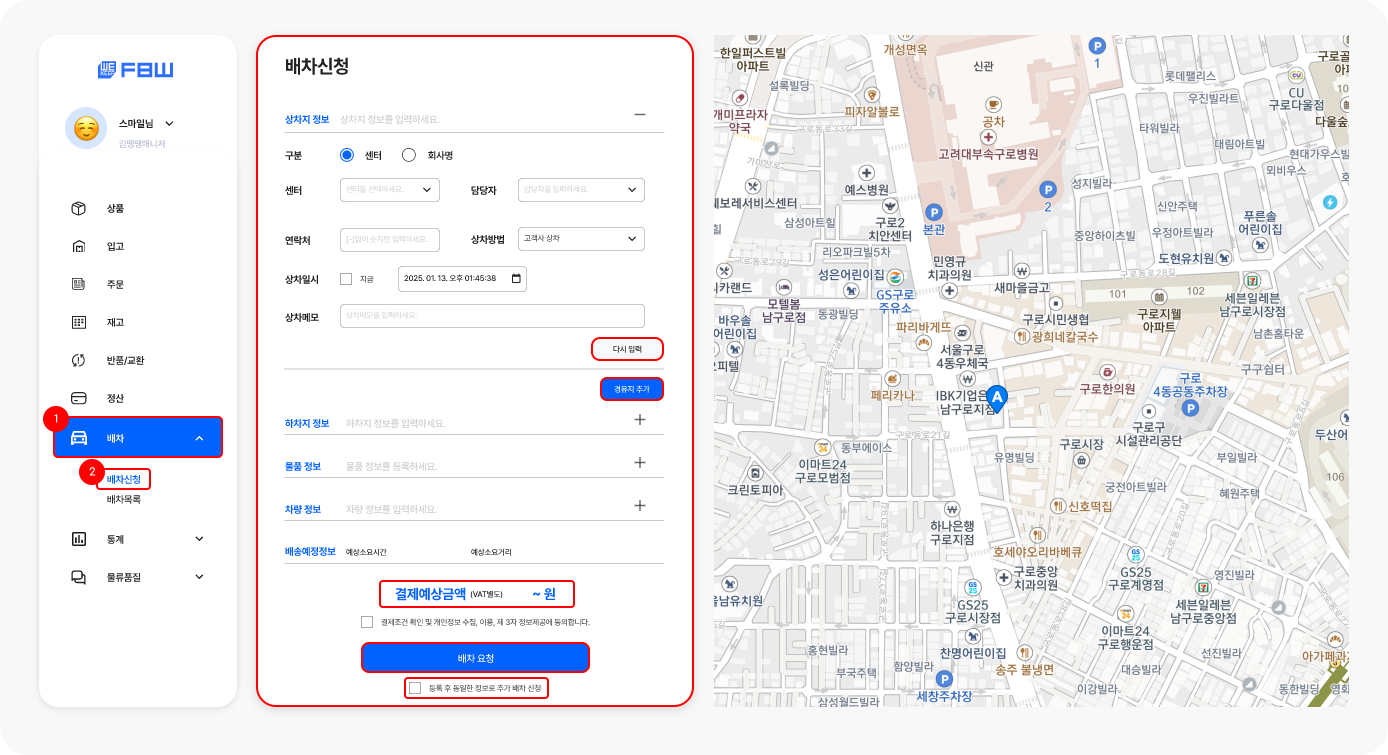
Task: Click the 정산 card icon
Action: point(78,398)
